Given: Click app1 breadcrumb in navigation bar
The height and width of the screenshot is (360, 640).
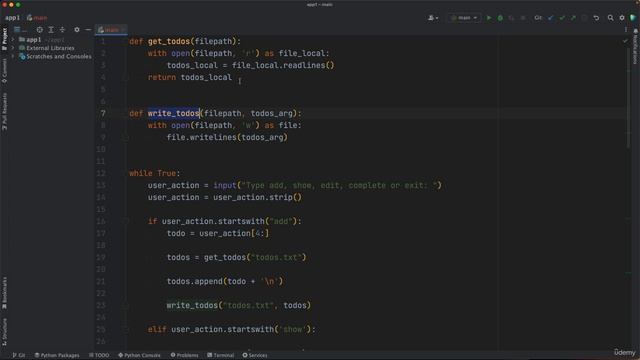Looking at the screenshot, I should (12, 18).
